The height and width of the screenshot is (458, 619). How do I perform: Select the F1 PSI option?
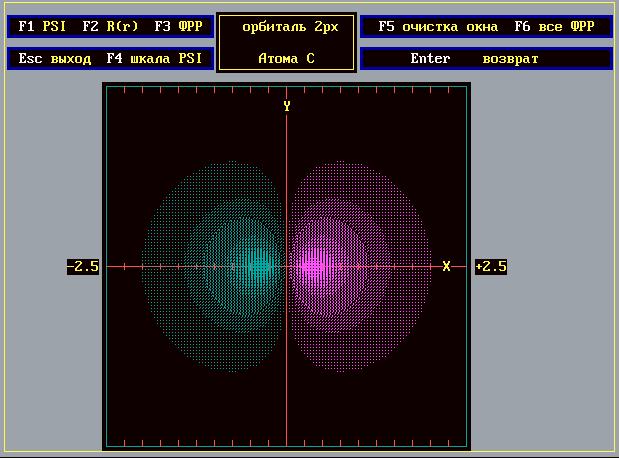click(42, 26)
